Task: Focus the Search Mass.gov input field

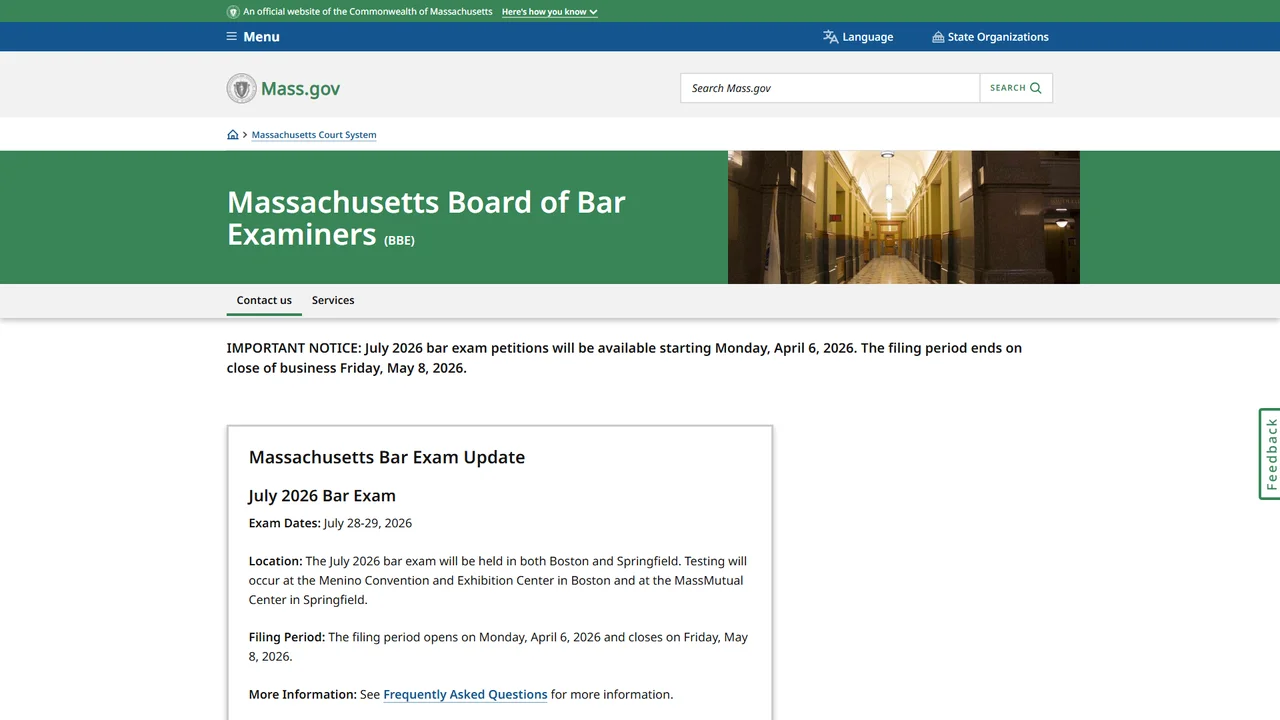Action: click(x=830, y=88)
